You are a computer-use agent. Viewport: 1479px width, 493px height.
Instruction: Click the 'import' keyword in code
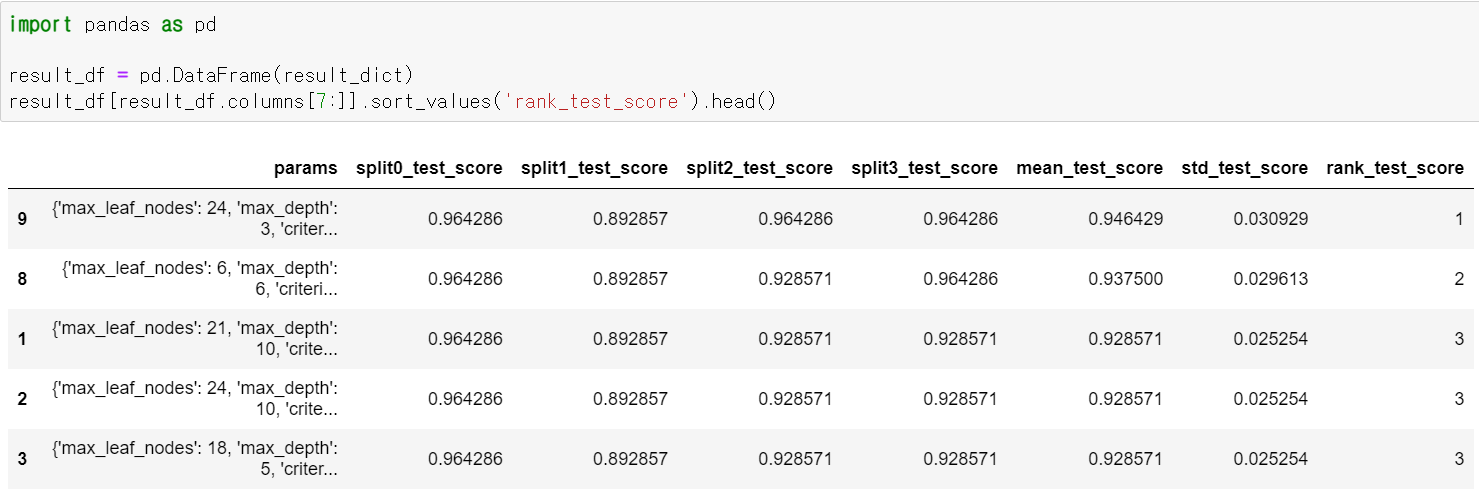coord(40,24)
